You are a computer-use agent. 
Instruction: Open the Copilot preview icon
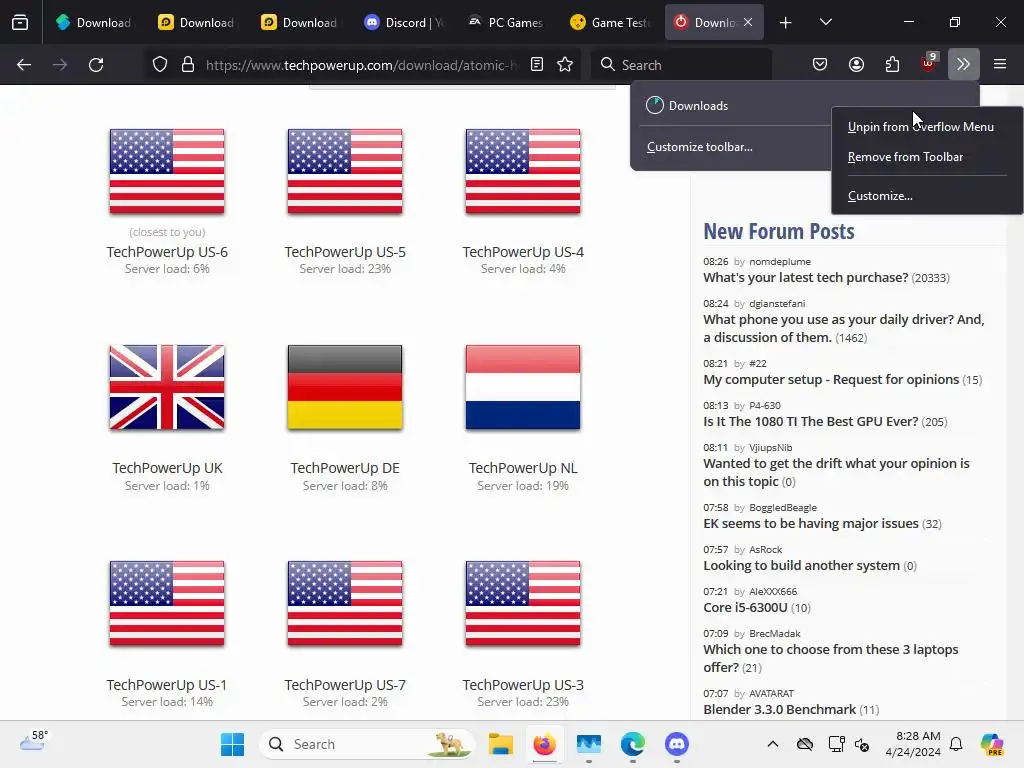tap(992, 744)
